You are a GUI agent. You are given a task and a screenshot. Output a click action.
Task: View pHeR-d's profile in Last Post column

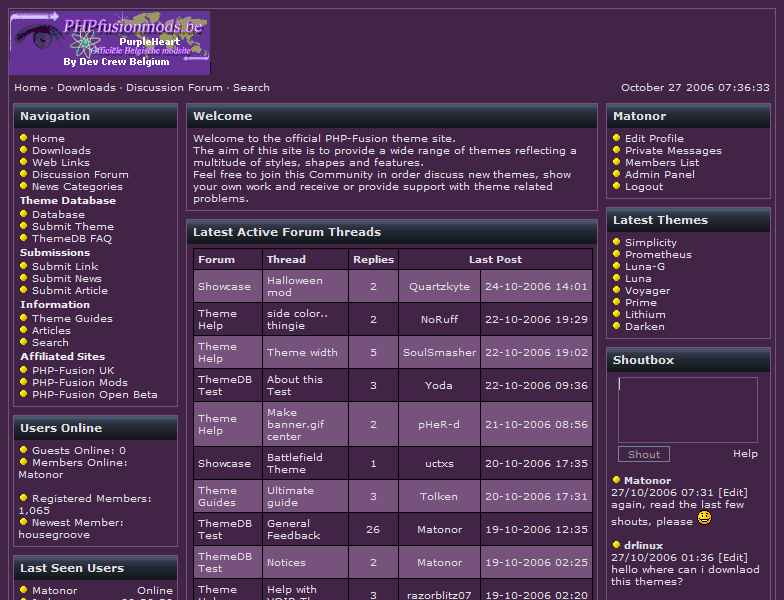(438, 424)
